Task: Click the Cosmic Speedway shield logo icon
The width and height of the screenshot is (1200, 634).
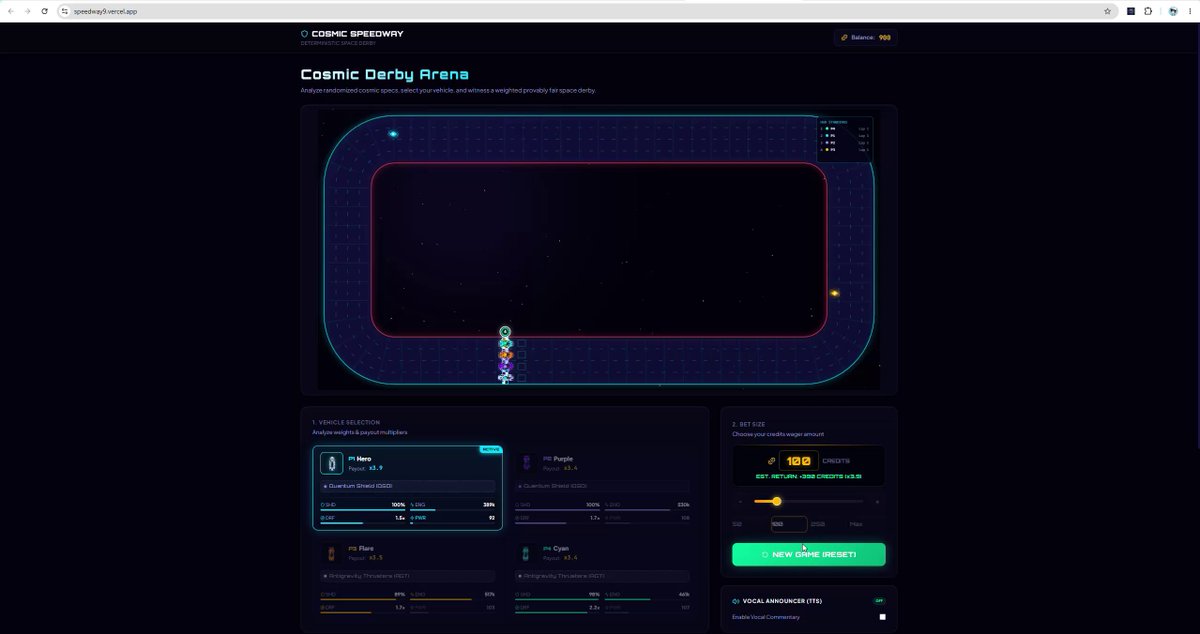Action: [x=305, y=33]
